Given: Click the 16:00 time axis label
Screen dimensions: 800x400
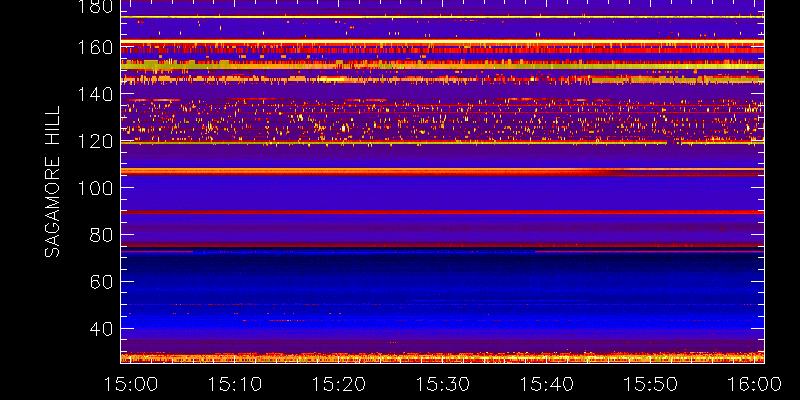Looking at the screenshot, I should 754,384.
